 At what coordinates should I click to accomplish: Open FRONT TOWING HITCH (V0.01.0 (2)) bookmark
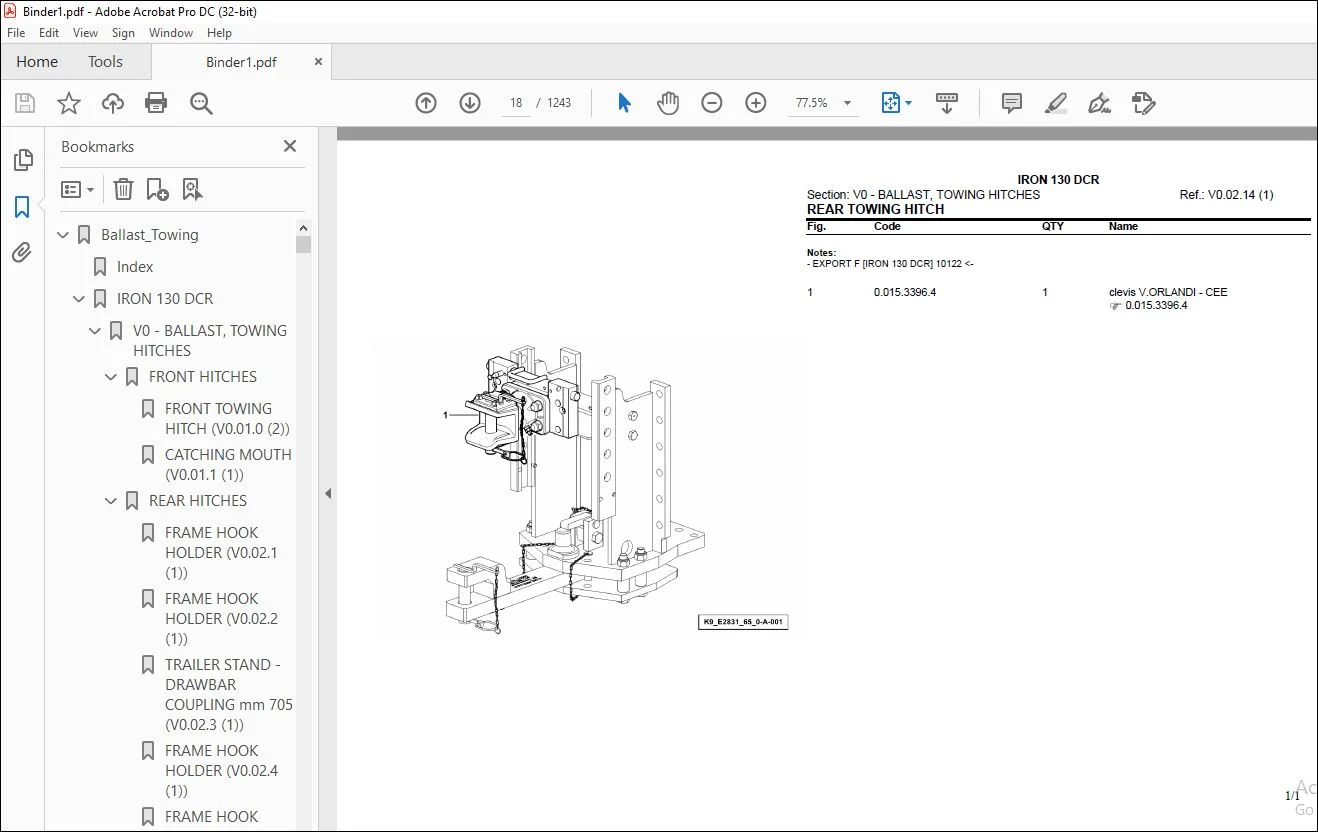click(227, 419)
